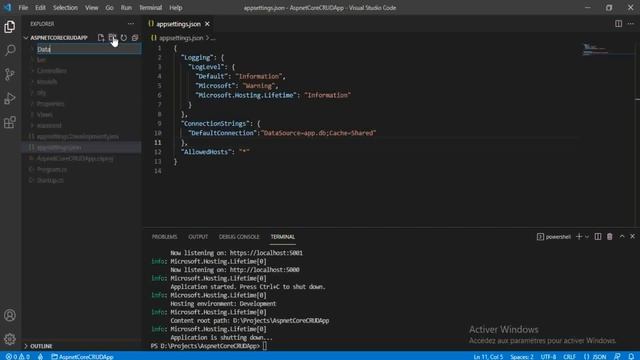The image size is (640, 360).
Task: Click the New File icon in Explorer
Action: tap(101, 38)
